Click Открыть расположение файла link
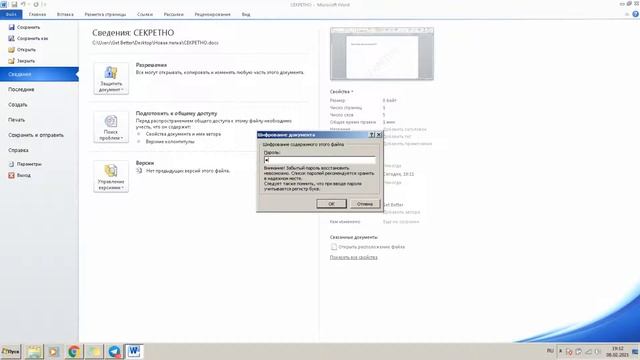This screenshot has height=360, width=640. coord(372,247)
